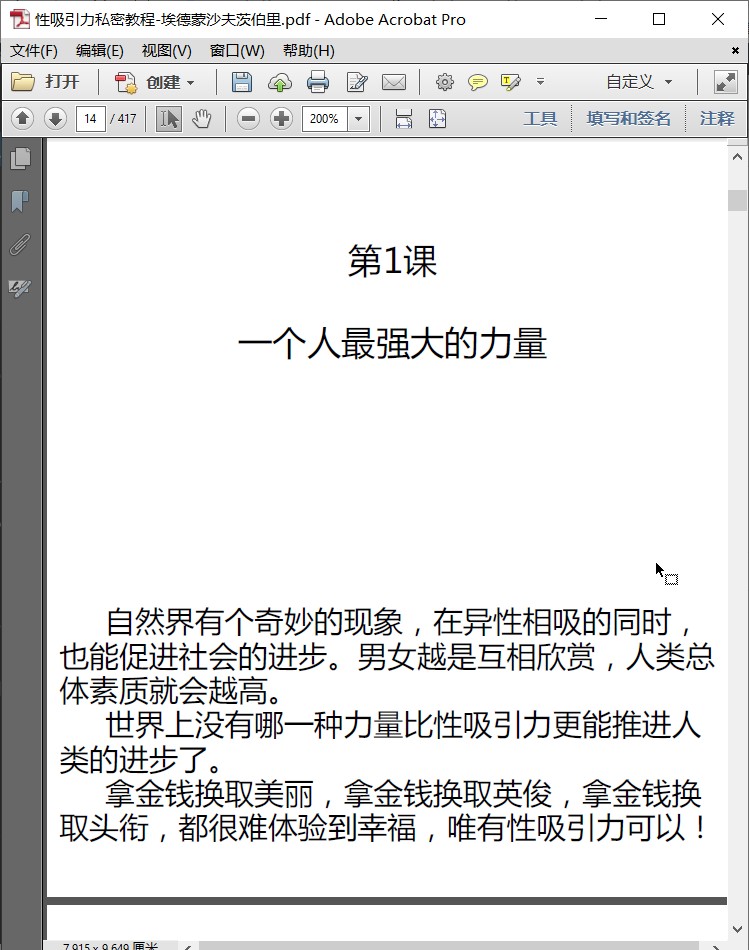Zoom in with the plus button
Screen dimensions: 749x950
pos(281,118)
